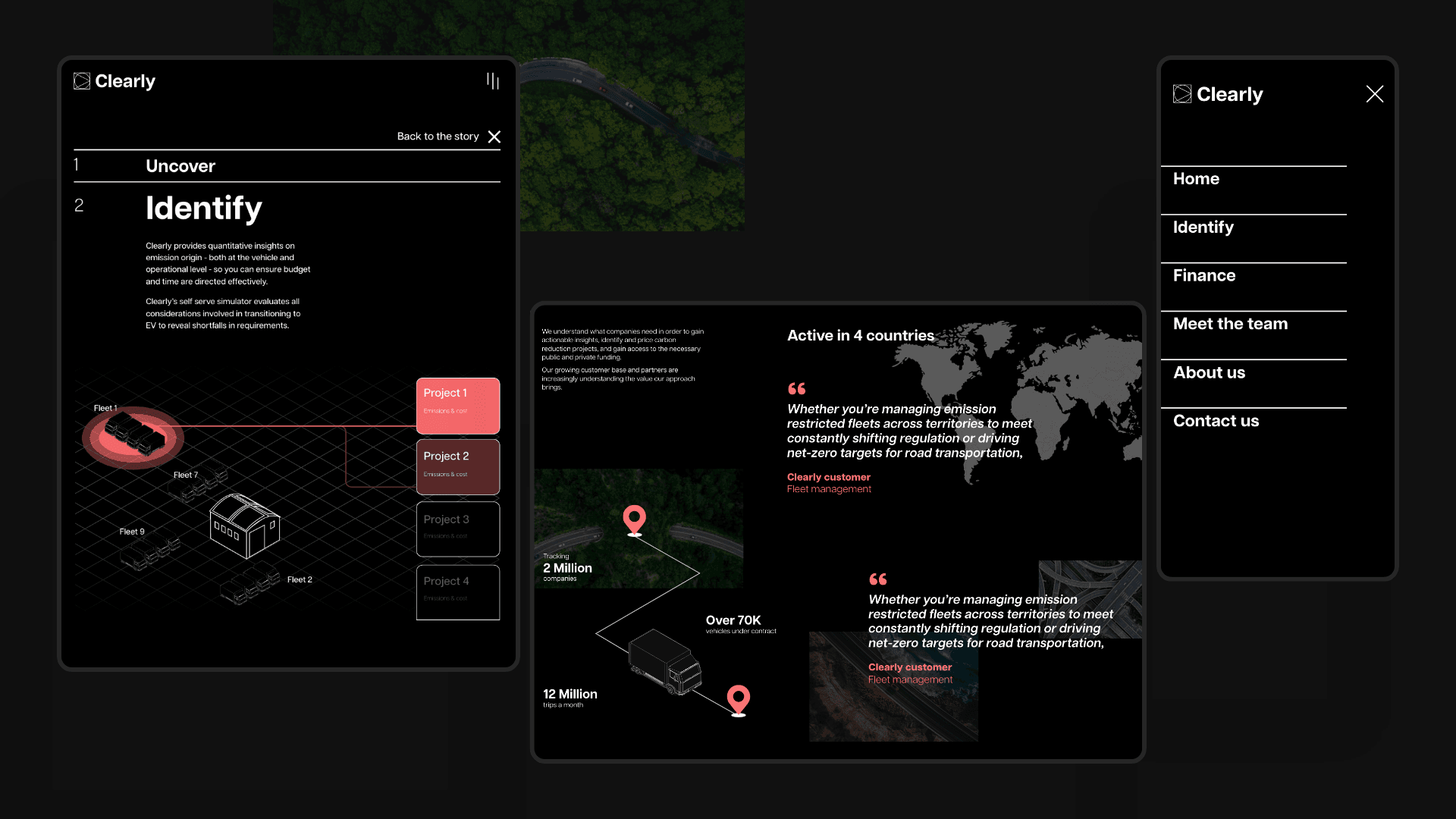Click the delivery truck illustration
The image size is (1456, 819).
[666, 661]
